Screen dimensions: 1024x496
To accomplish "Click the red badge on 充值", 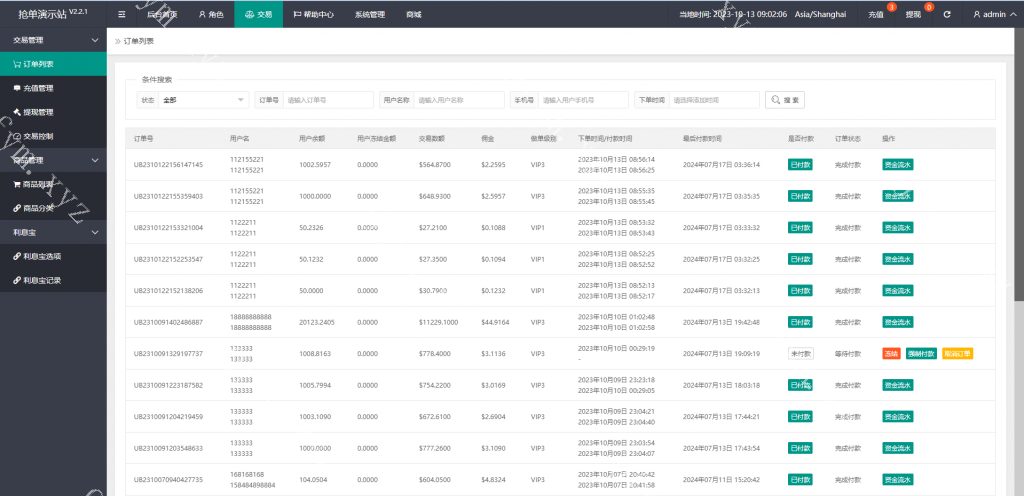I will coord(891,7).
